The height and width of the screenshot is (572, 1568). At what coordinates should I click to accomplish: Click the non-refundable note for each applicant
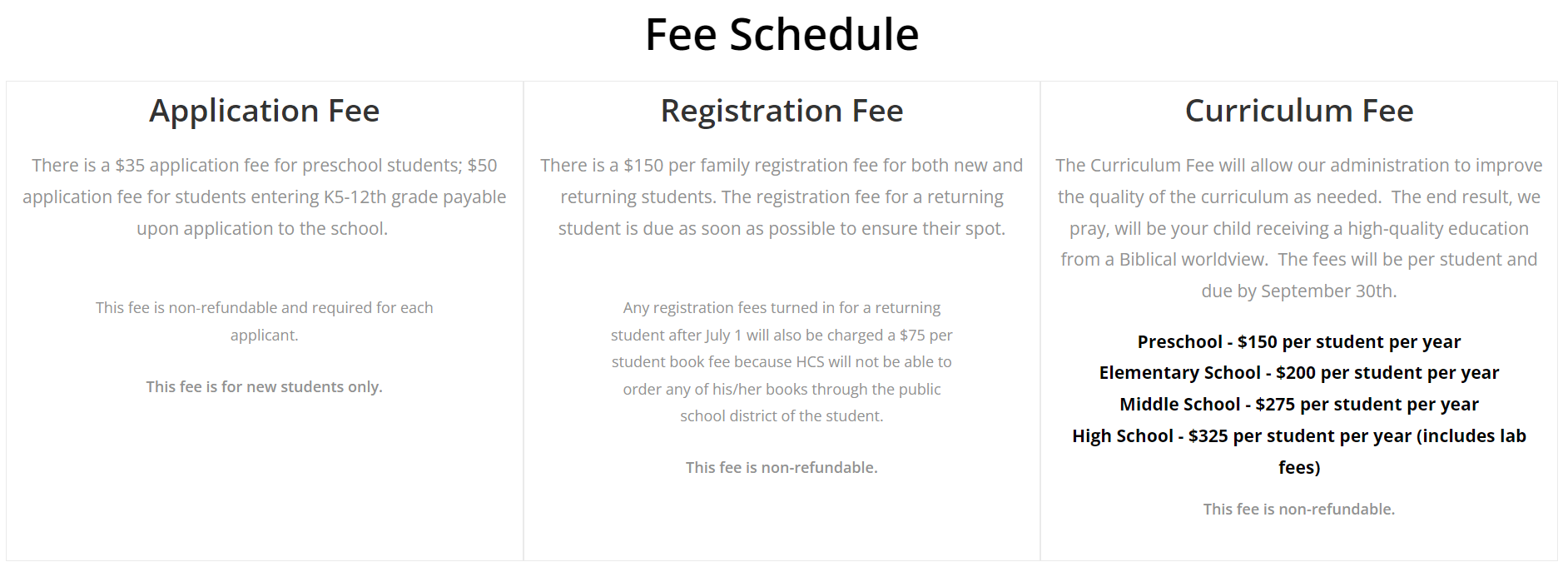point(265,321)
